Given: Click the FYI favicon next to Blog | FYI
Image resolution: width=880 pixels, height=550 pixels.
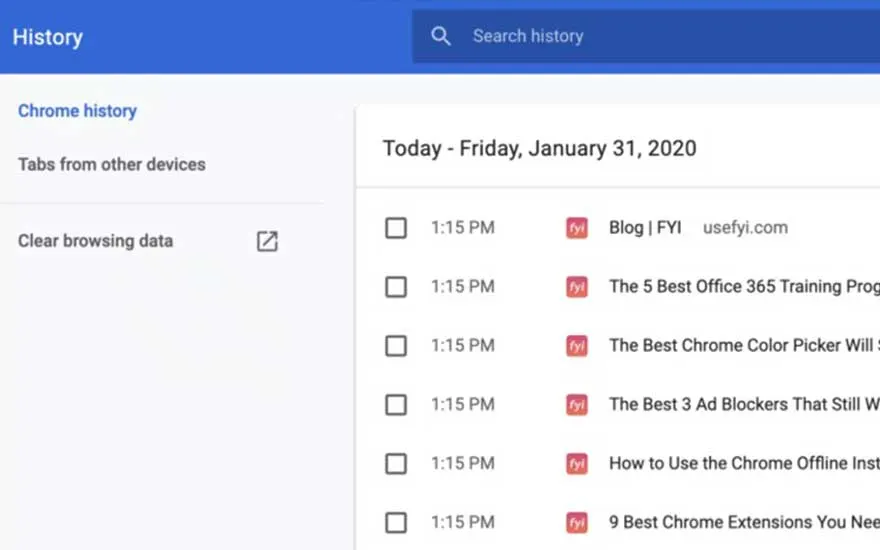Looking at the screenshot, I should pyautogui.click(x=577, y=228).
